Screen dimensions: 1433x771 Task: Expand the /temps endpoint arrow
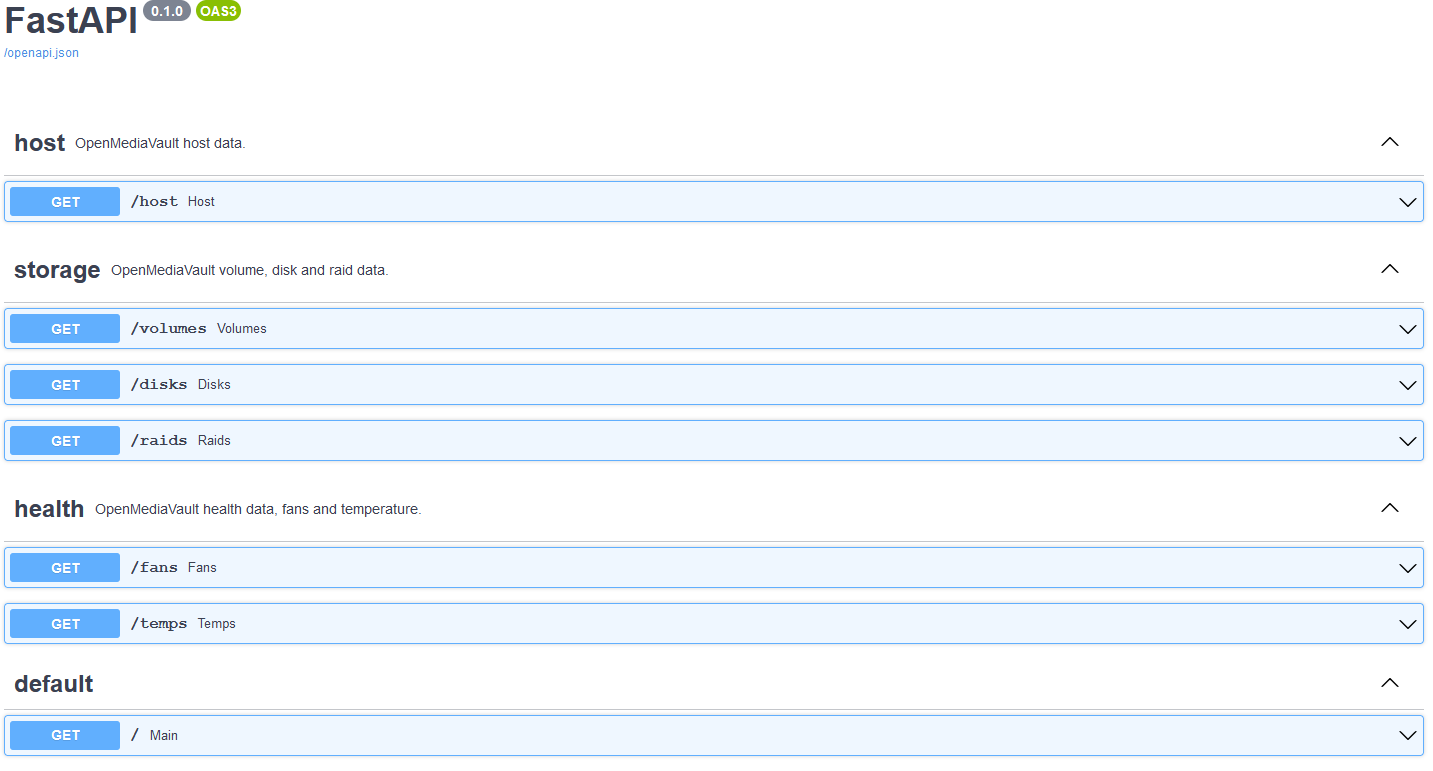pyautogui.click(x=1408, y=624)
